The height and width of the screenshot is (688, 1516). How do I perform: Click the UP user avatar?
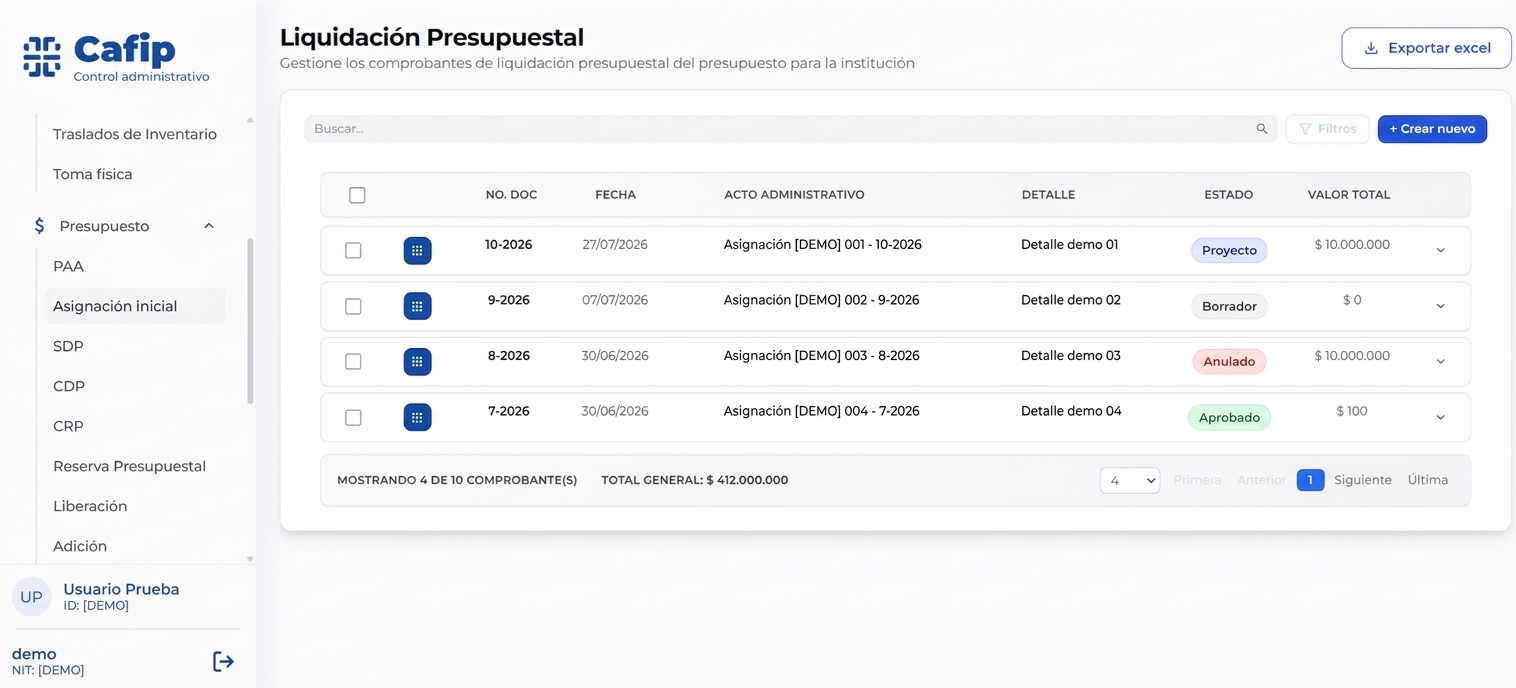tap(31, 597)
